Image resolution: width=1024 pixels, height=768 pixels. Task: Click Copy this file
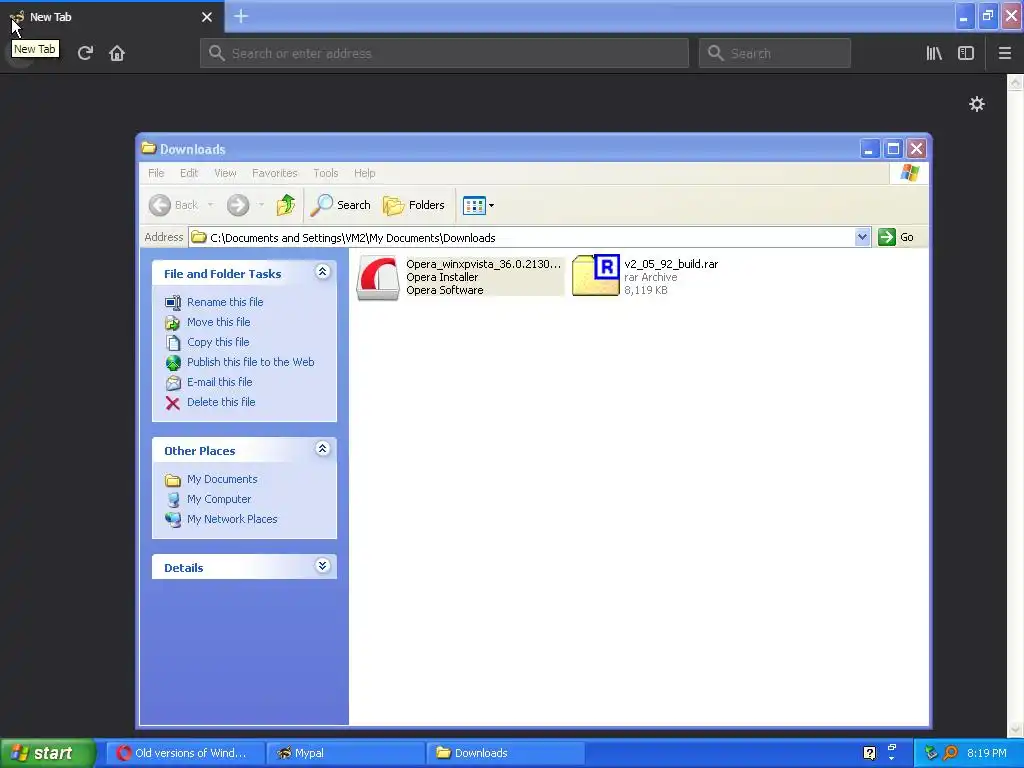217,342
